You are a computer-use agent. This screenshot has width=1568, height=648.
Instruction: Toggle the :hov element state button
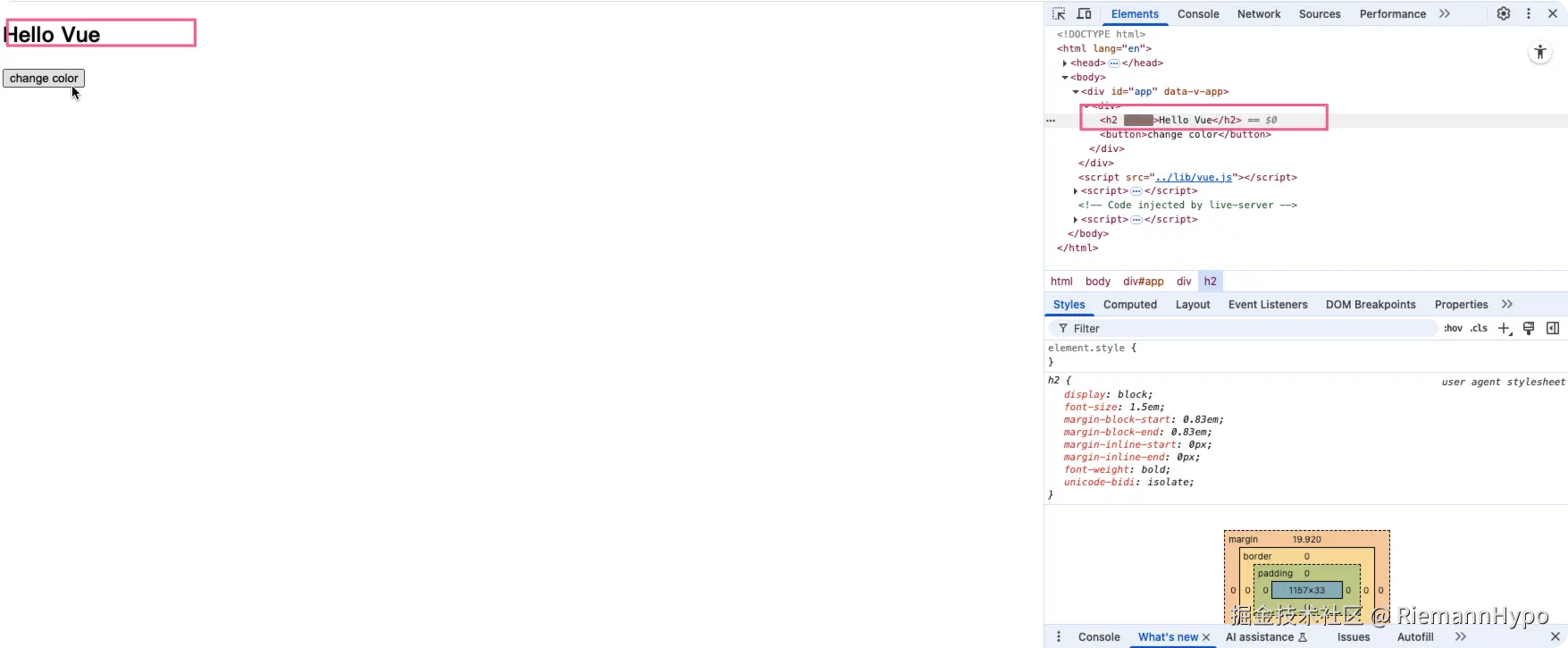(1454, 329)
